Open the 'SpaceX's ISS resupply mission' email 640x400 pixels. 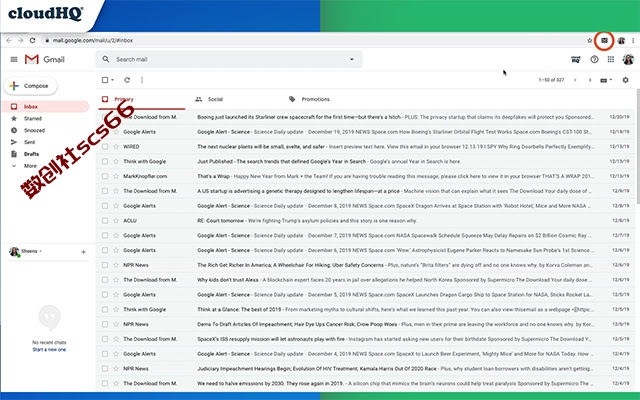366,339
